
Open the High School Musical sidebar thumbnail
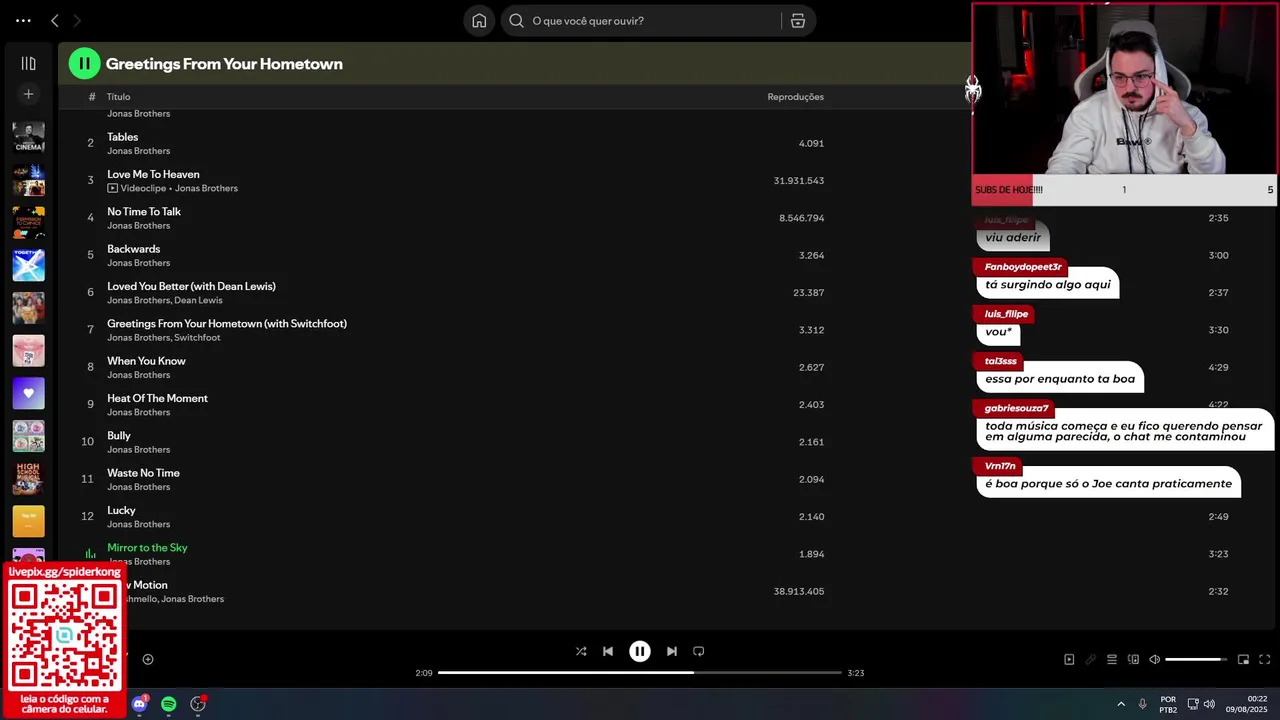point(28,478)
